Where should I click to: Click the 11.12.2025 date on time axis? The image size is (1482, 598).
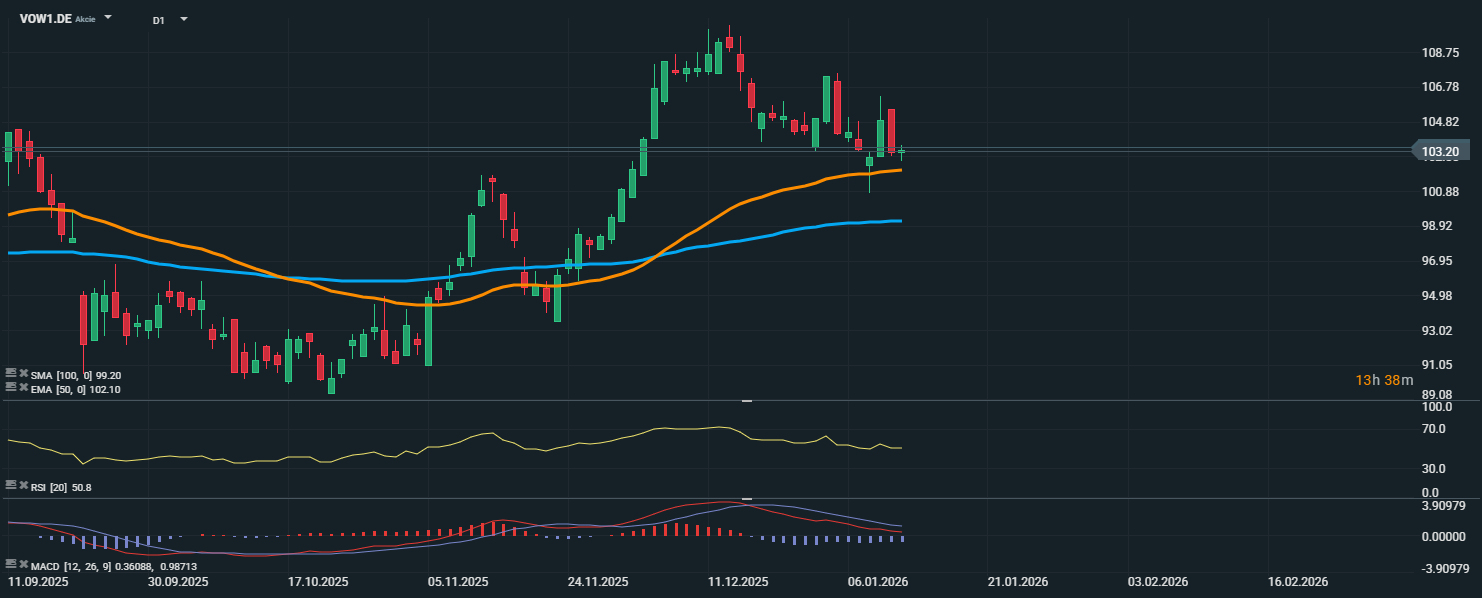[737, 581]
